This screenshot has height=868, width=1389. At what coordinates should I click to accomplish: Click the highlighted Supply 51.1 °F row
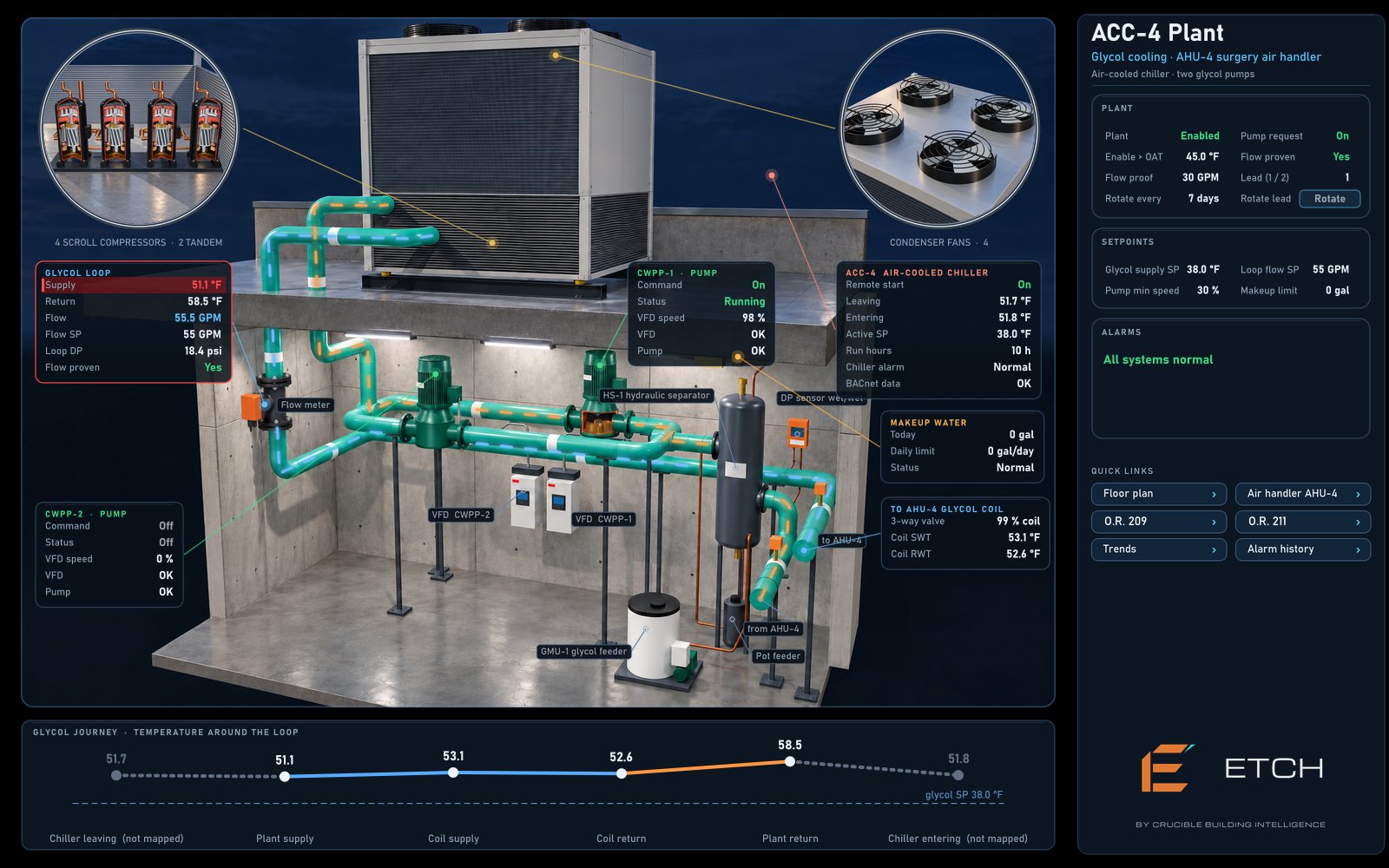click(133, 286)
